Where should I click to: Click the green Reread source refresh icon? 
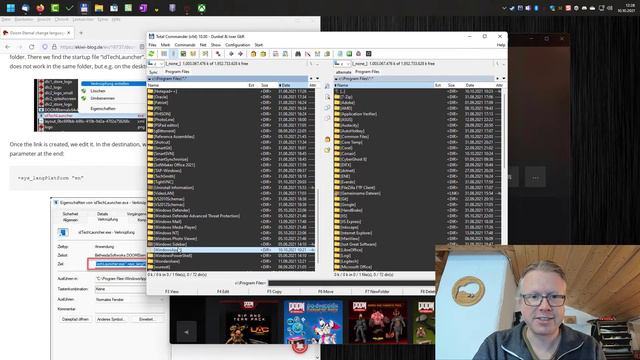[x=151, y=53]
